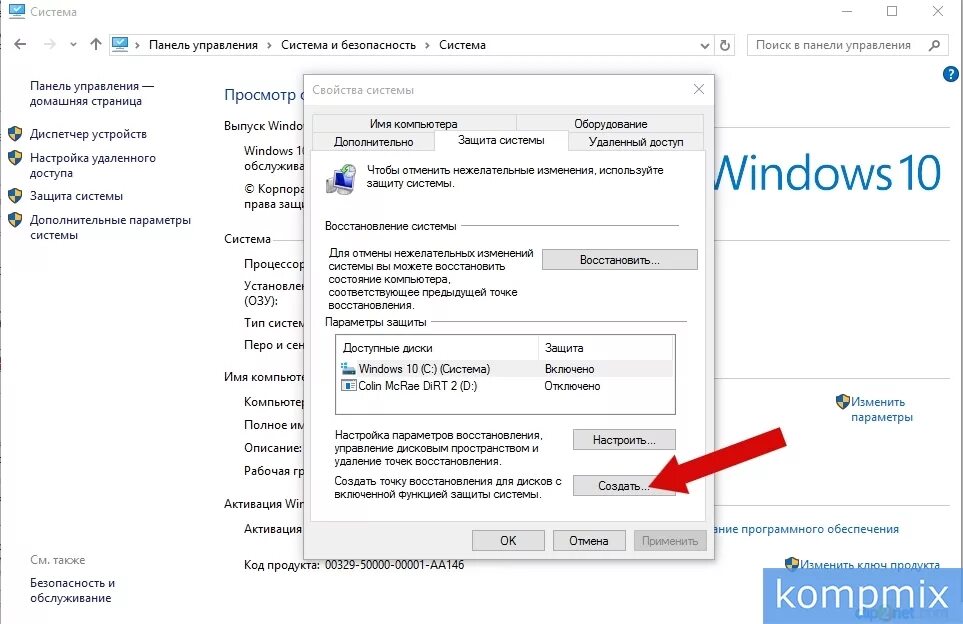The width and height of the screenshot is (963, 624).
Task: Click shield icon beside 'Настройка удаленного доступа'
Action: (x=15, y=158)
